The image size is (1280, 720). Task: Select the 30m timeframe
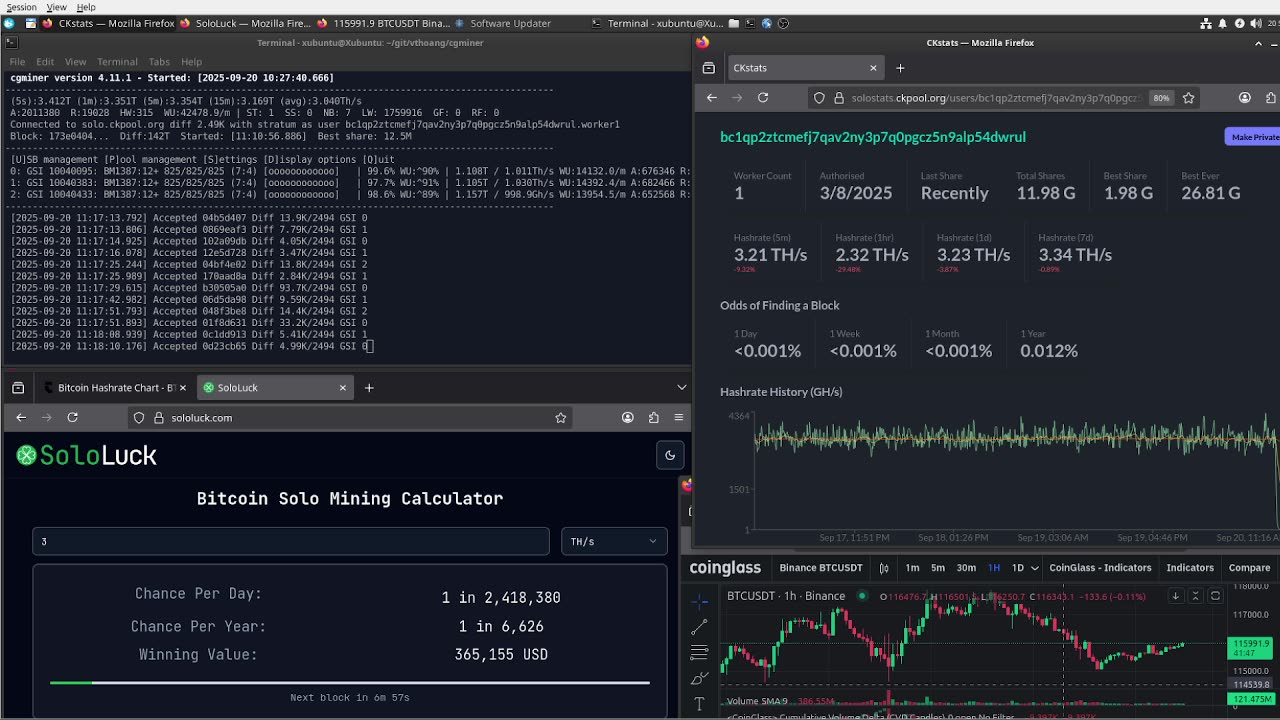pyautogui.click(x=966, y=568)
